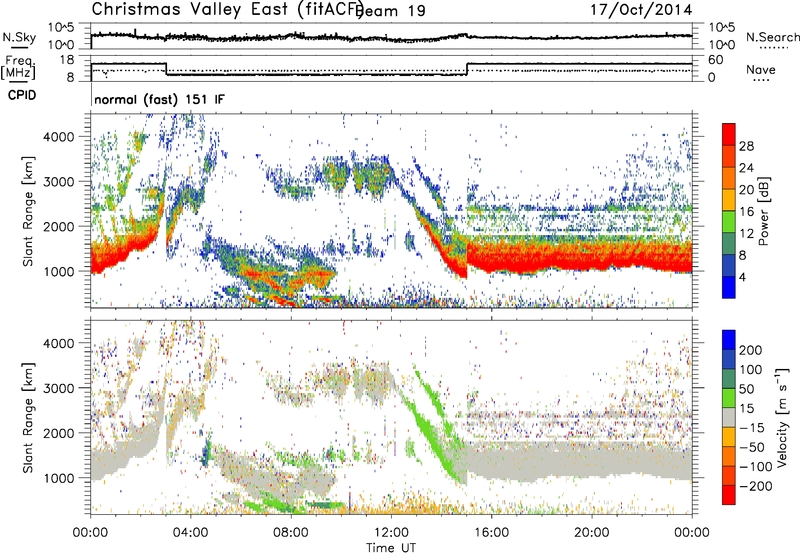This screenshot has width=800, height=554.
Task: Select the 'N.Search' legend label
Action: click(772, 37)
